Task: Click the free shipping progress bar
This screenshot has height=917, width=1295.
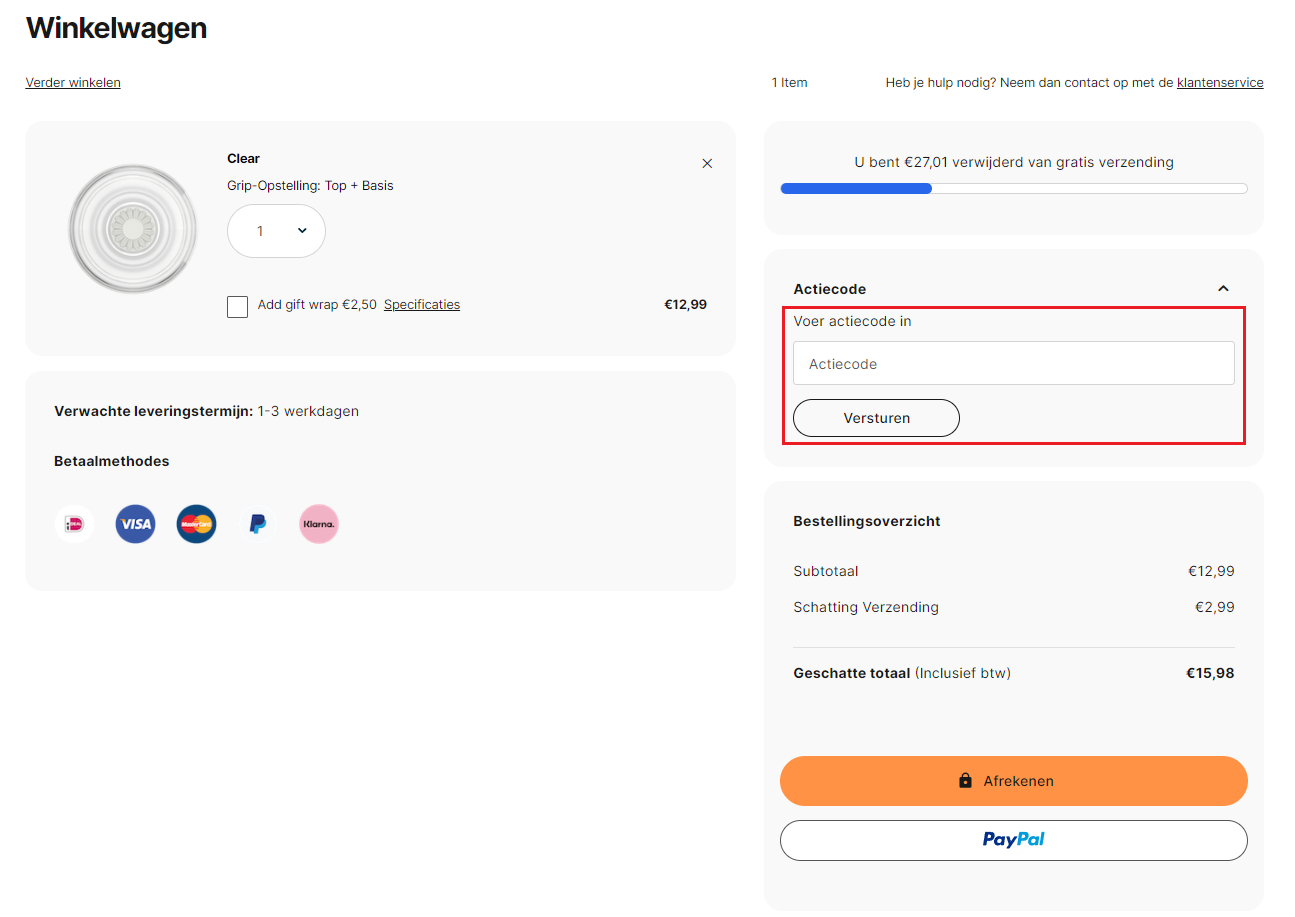Action: pyautogui.click(x=1013, y=187)
